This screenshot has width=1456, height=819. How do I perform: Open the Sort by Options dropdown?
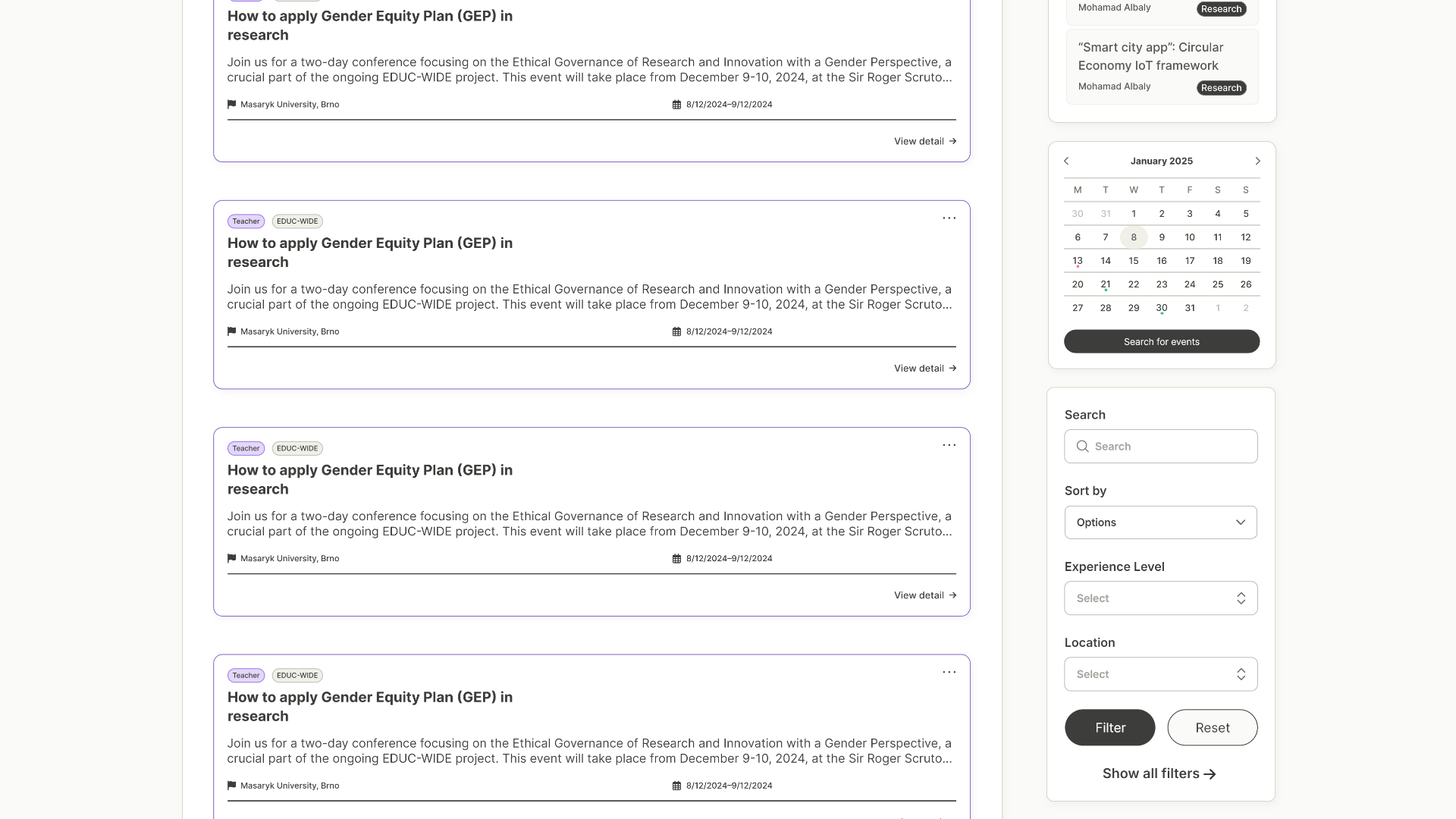point(1160,522)
